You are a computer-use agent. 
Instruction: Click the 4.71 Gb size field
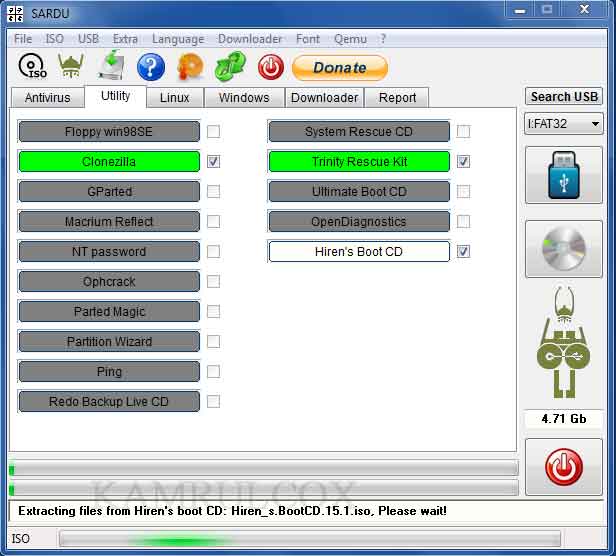(564, 418)
